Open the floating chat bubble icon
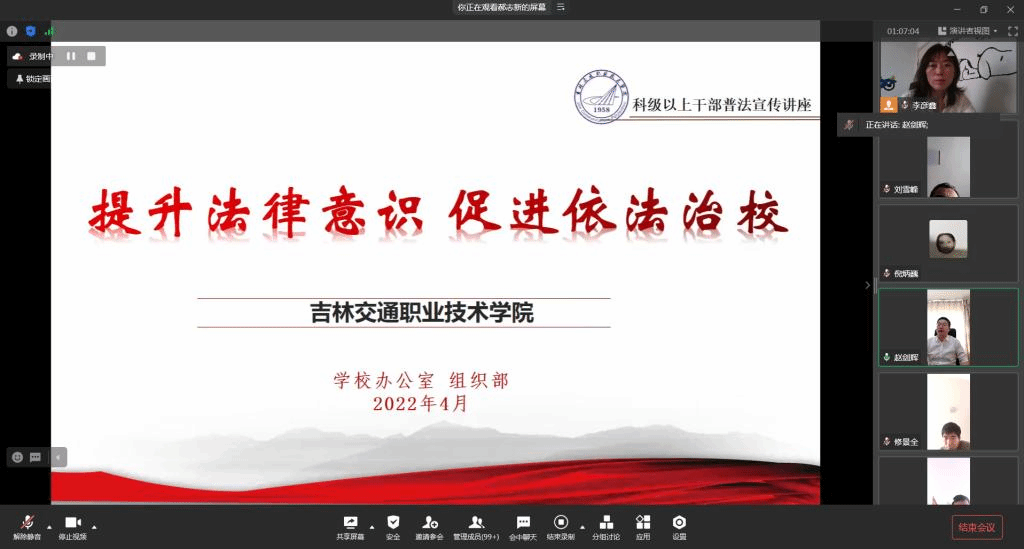The width and height of the screenshot is (1024, 549). pos(35,457)
